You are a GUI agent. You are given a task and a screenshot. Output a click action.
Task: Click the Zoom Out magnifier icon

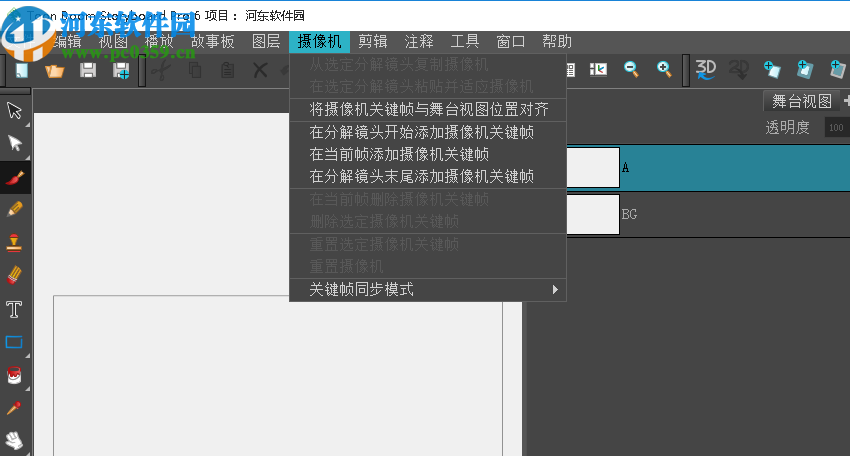pos(631,69)
